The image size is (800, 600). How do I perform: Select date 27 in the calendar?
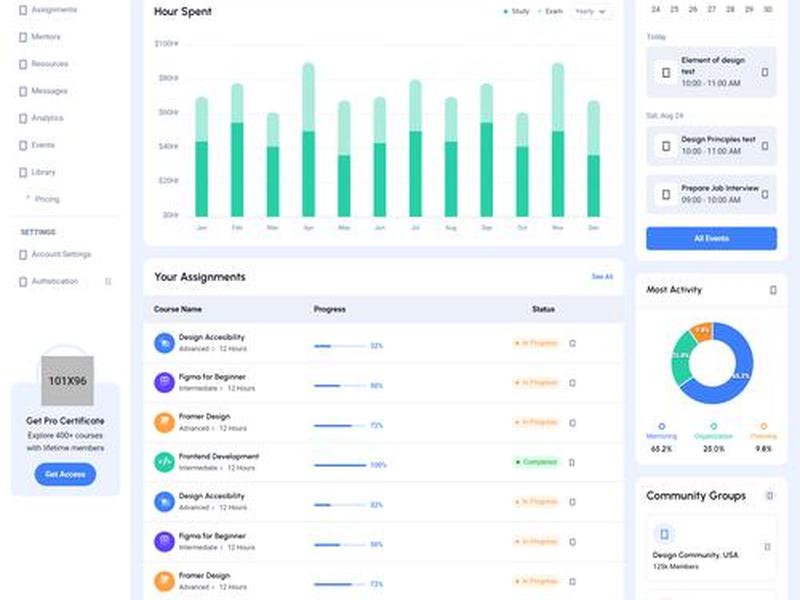tap(712, 9)
